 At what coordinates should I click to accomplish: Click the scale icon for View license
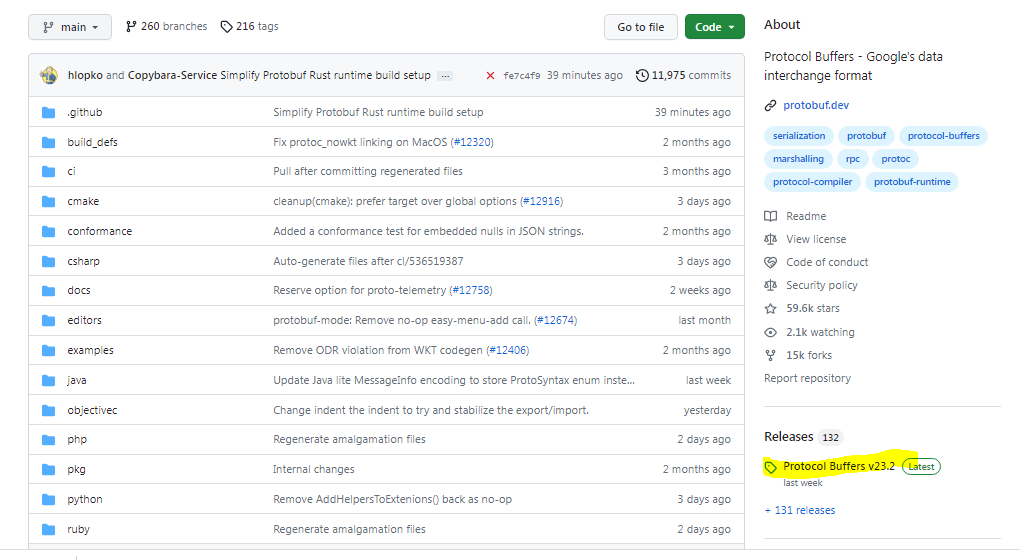(770, 239)
